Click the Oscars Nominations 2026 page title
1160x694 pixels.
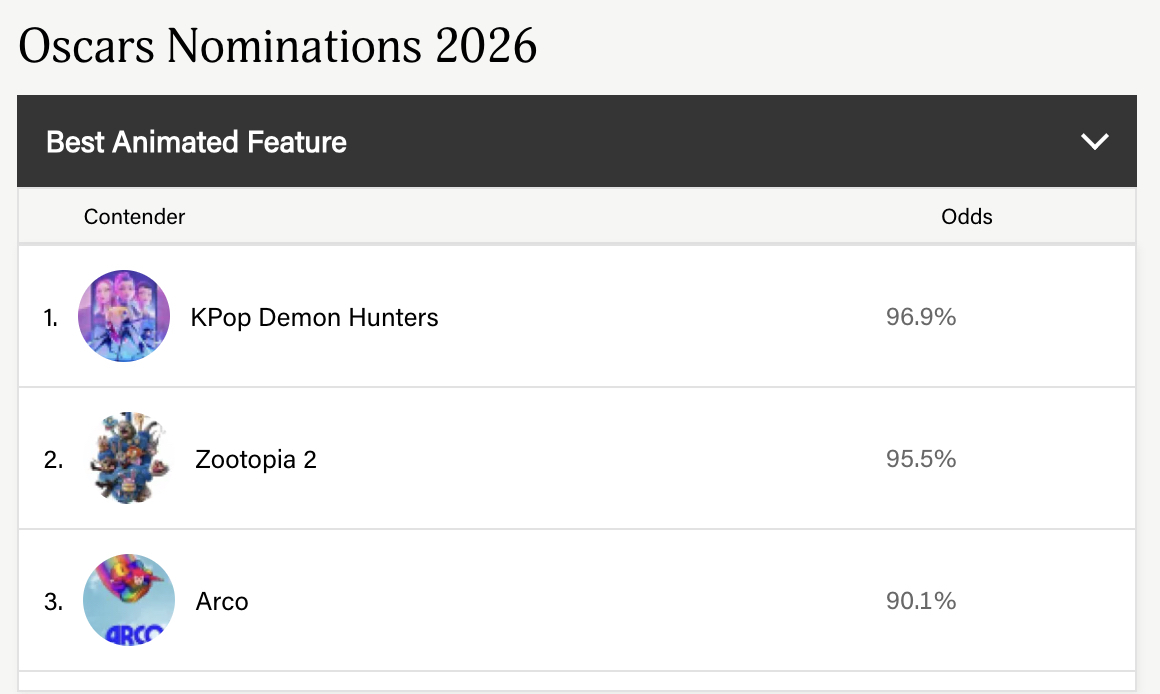[x=278, y=46]
